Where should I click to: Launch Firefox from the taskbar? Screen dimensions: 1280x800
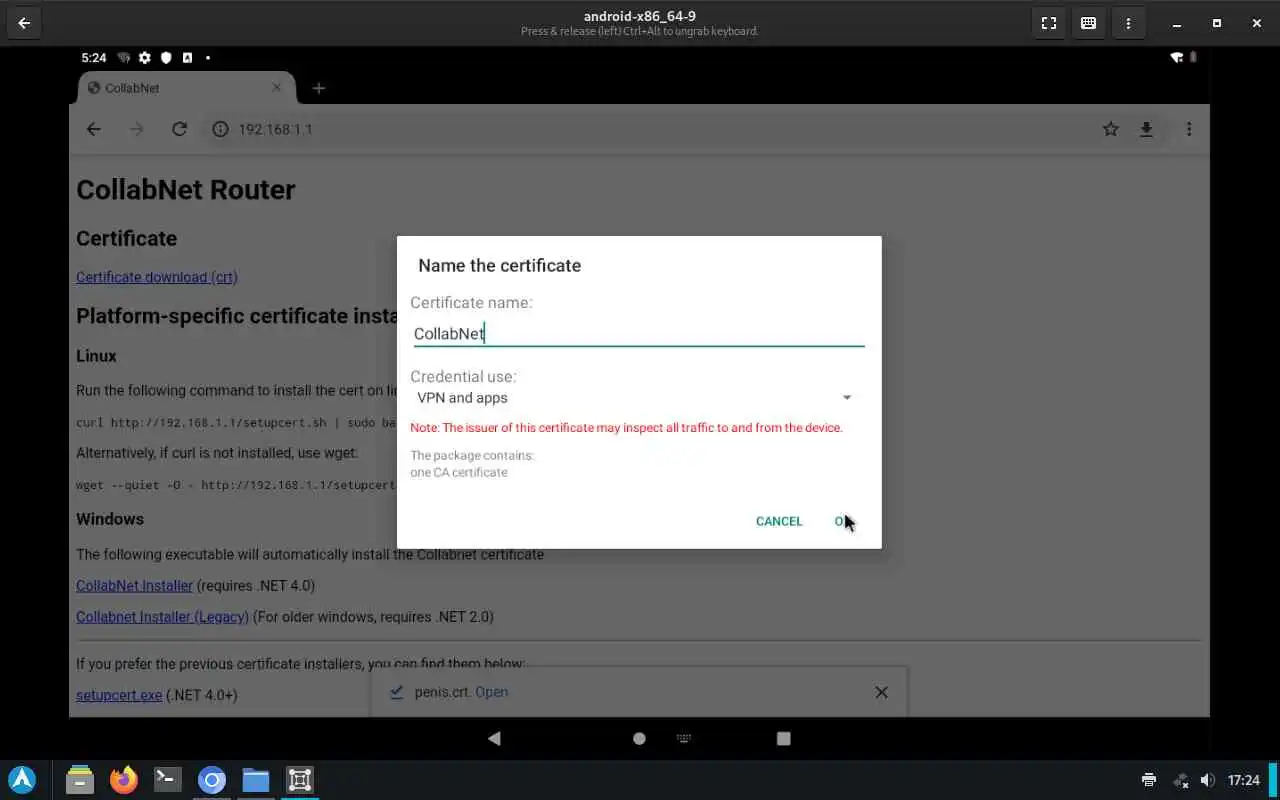pyautogui.click(x=124, y=780)
